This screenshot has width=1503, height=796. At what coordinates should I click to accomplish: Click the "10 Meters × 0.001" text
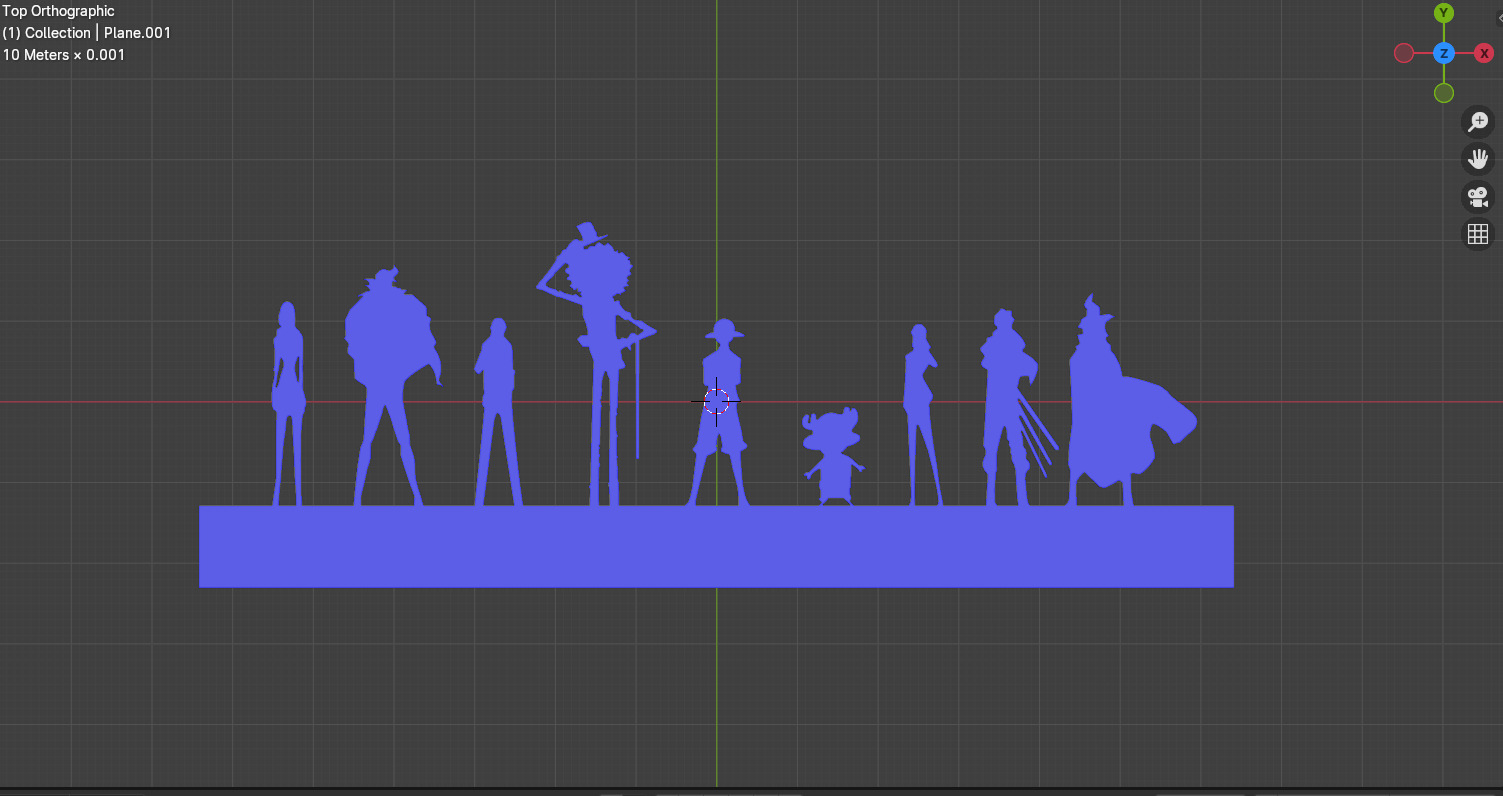pos(64,55)
